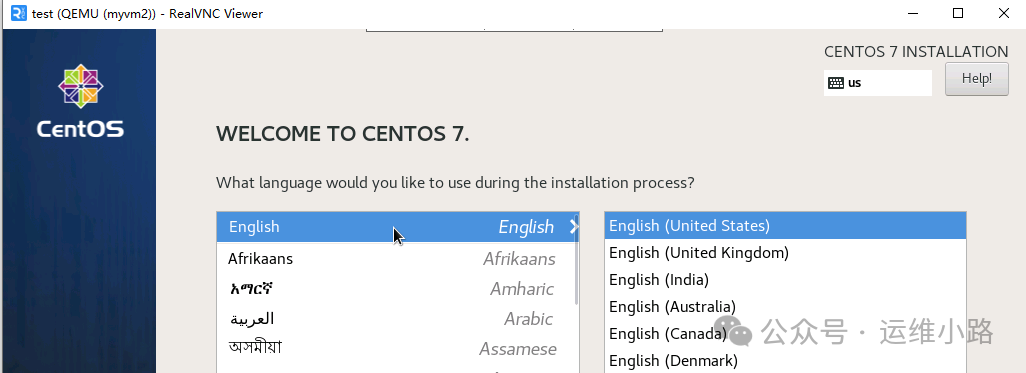Select the us keyboard layout indicator
This screenshot has width=1026, height=373.
(x=877, y=83)
